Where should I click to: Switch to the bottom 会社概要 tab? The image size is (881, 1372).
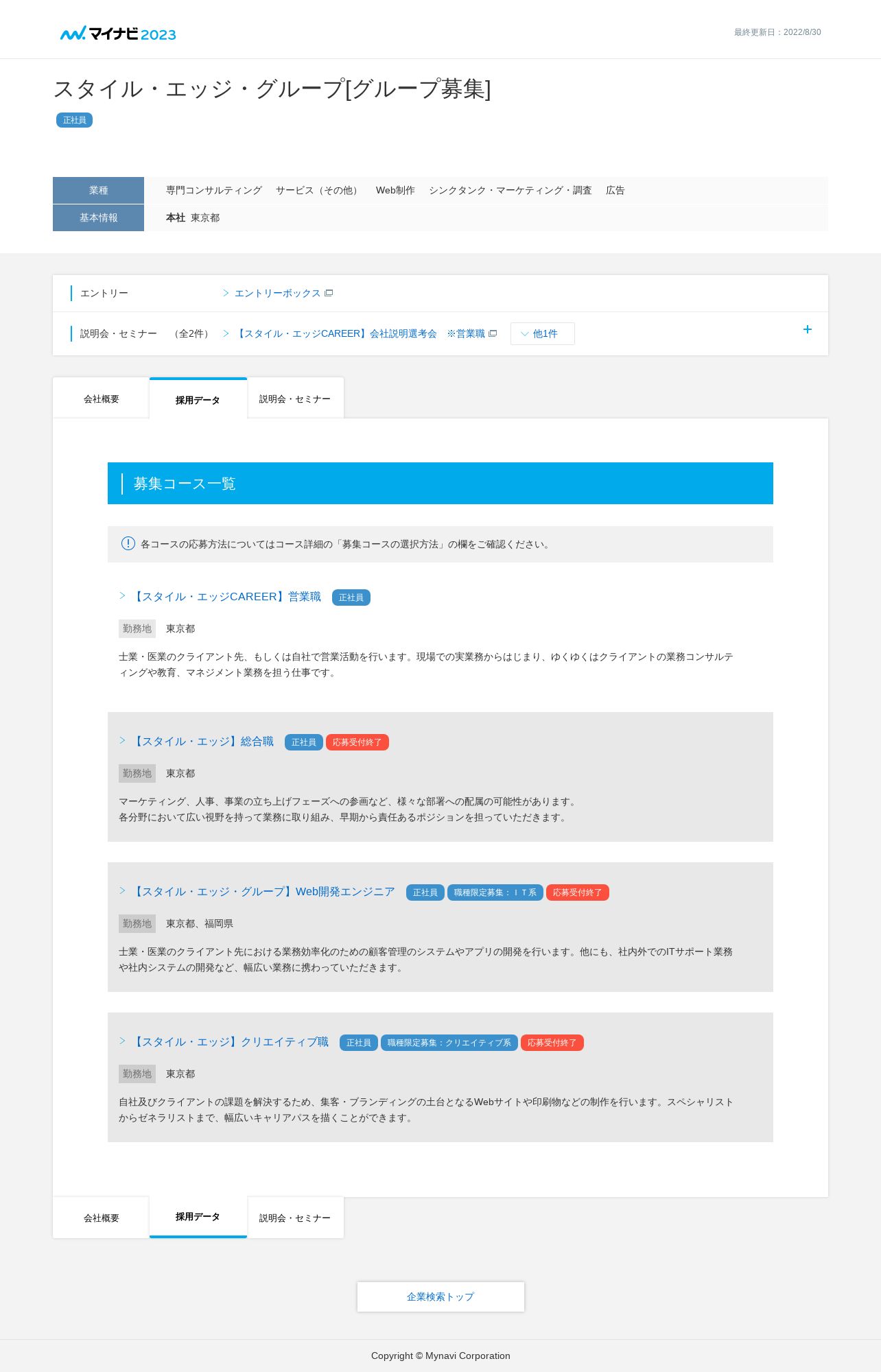(x=101, y=1218)
